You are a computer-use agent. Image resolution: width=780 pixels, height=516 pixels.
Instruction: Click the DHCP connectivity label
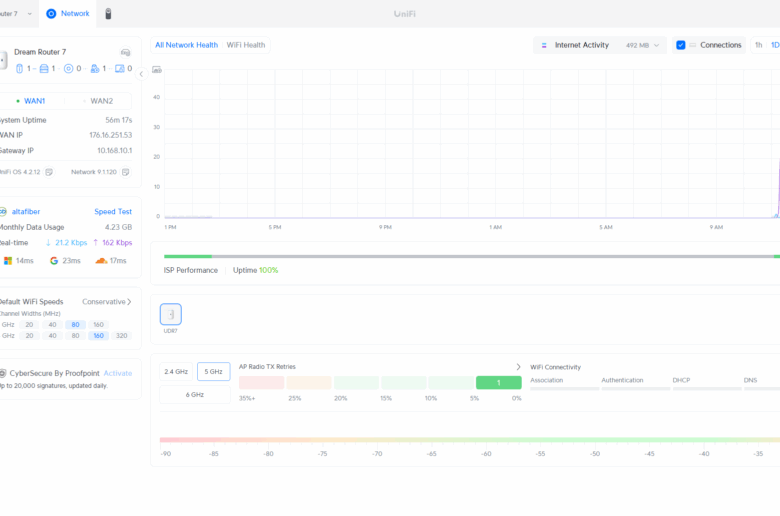[x=682, y=380]
